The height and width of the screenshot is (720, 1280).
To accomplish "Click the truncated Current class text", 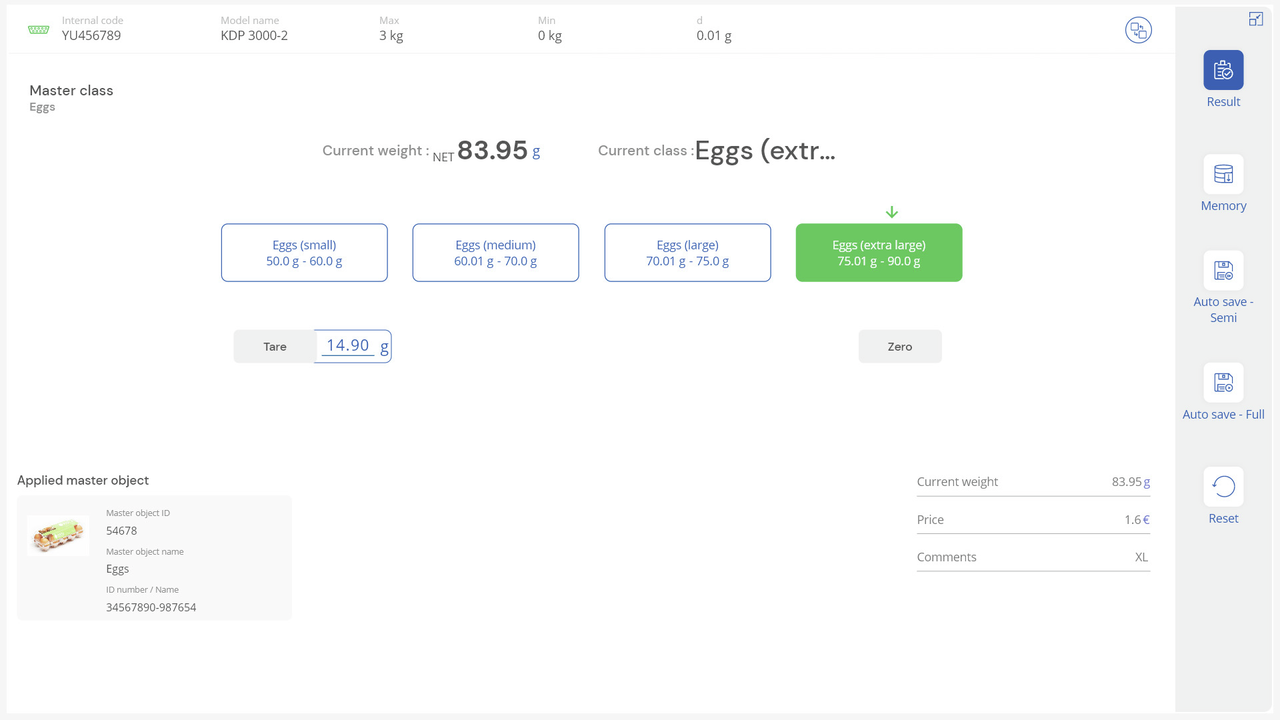I will click(x=765, y=151).
